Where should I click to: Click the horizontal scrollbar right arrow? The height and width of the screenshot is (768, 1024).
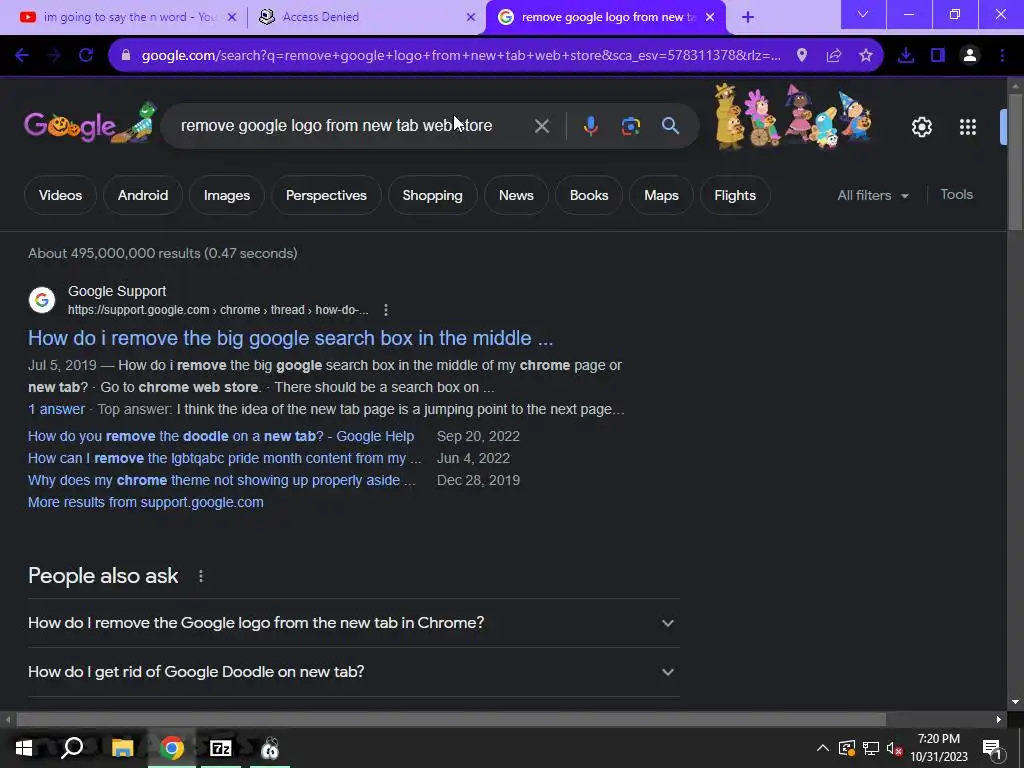[999, 720]
